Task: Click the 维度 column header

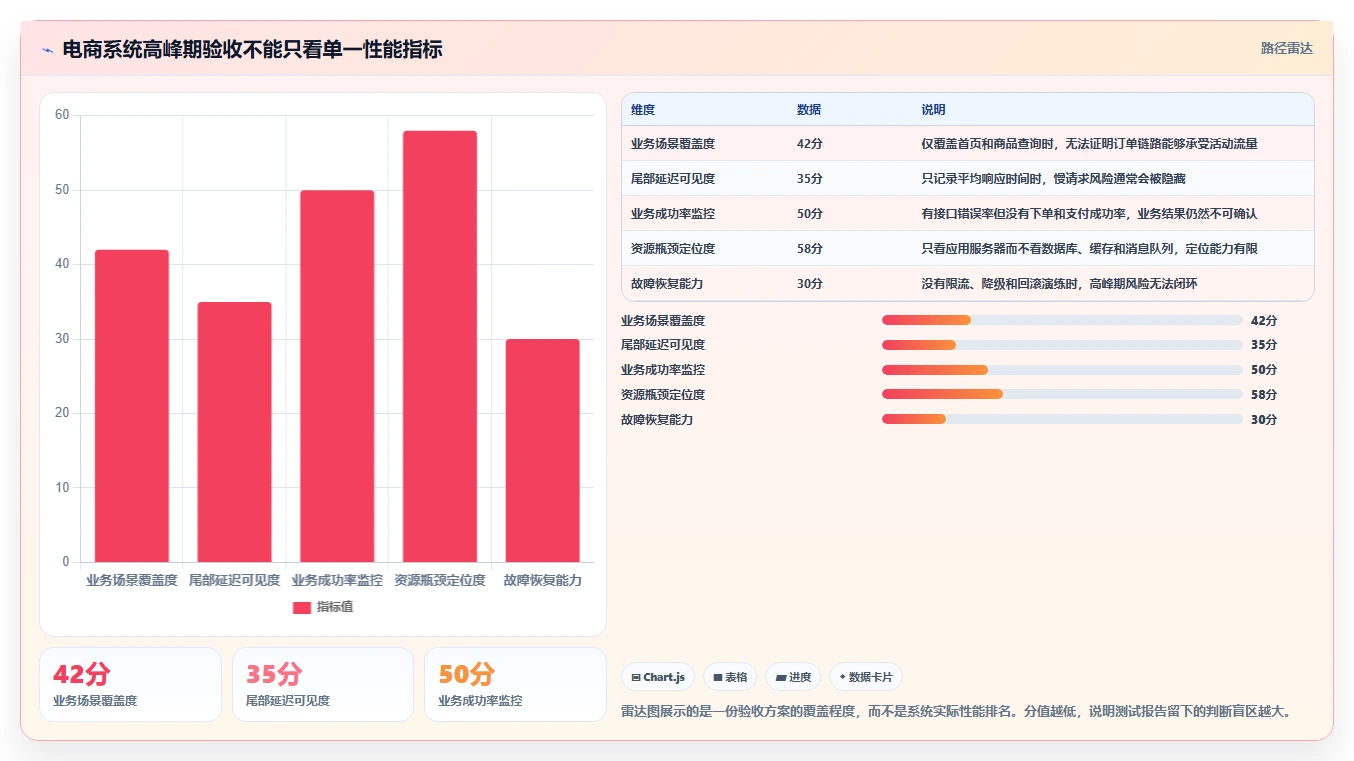Action: click(643, 110)
